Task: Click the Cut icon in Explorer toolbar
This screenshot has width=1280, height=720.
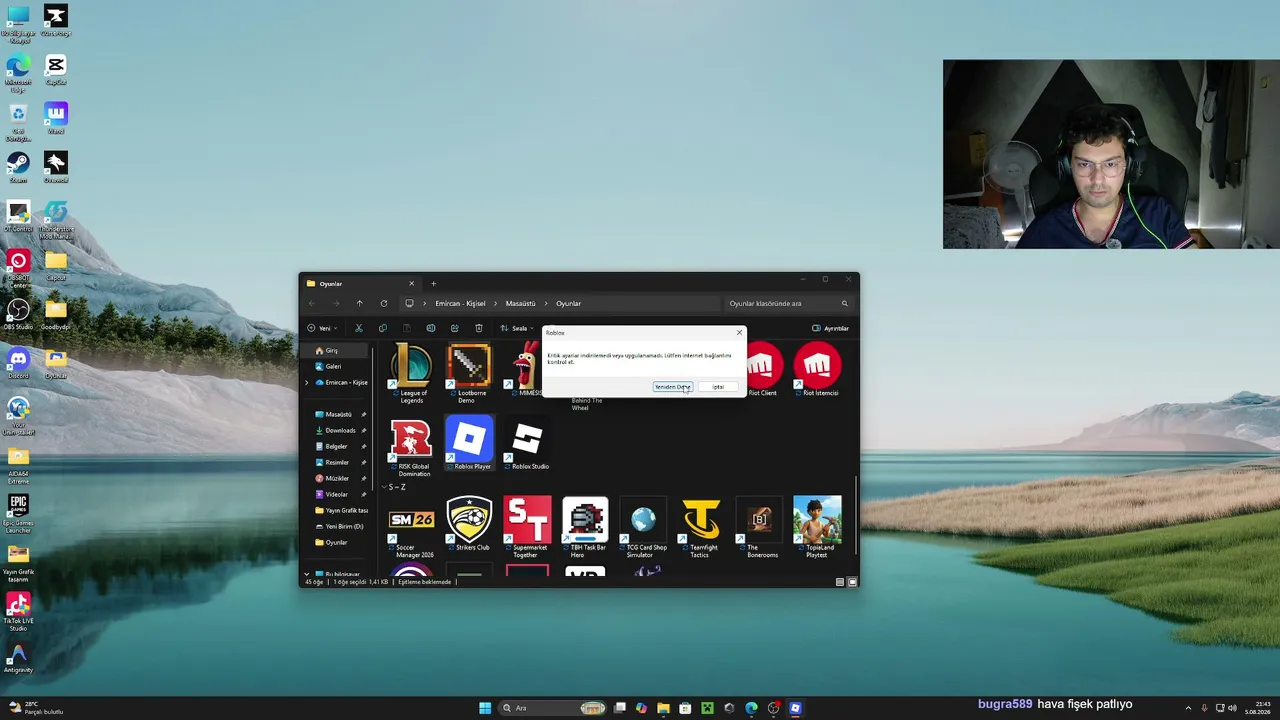Action: [x=359, y=328]
